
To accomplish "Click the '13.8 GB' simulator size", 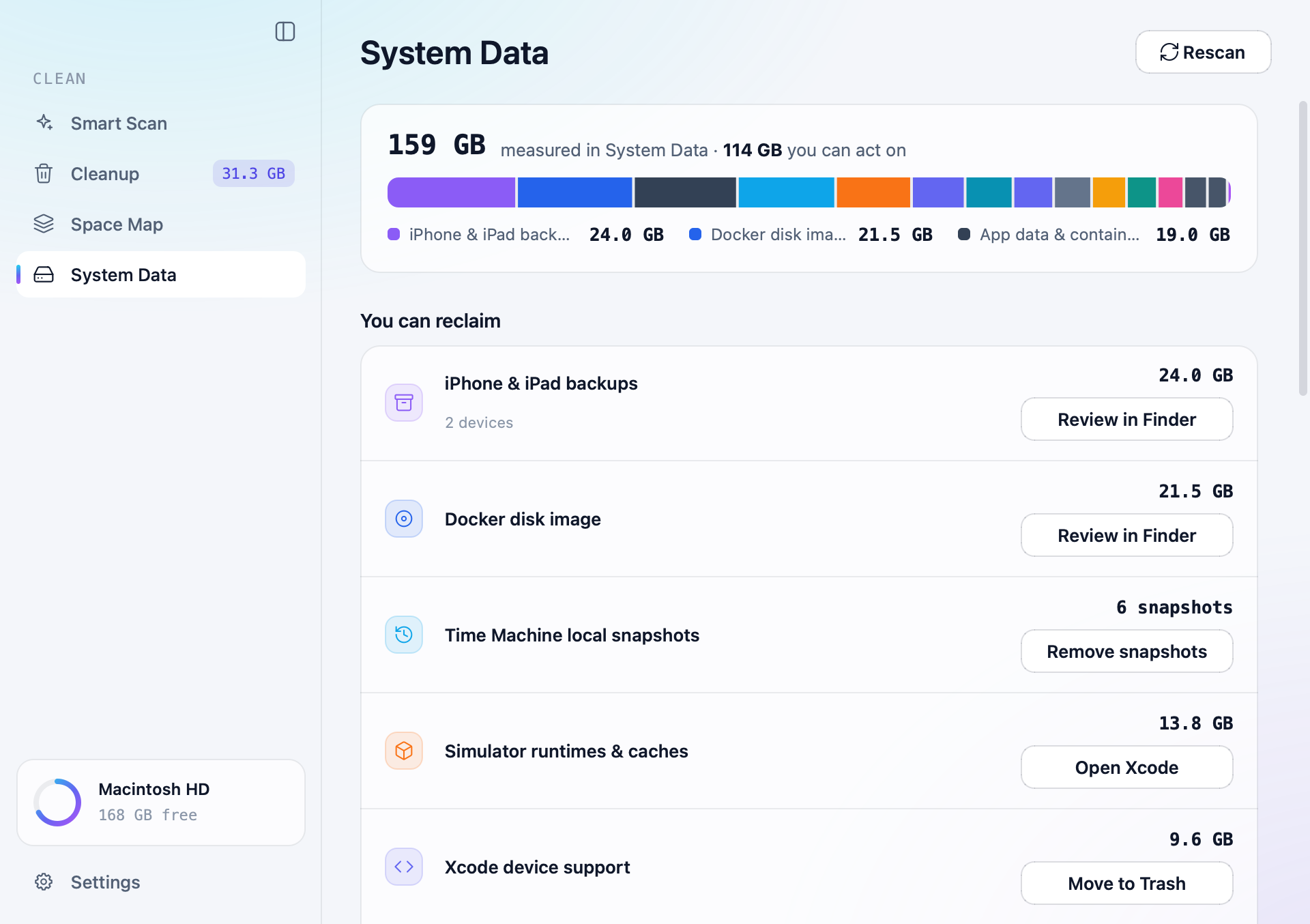I will tap(1195, 723).
